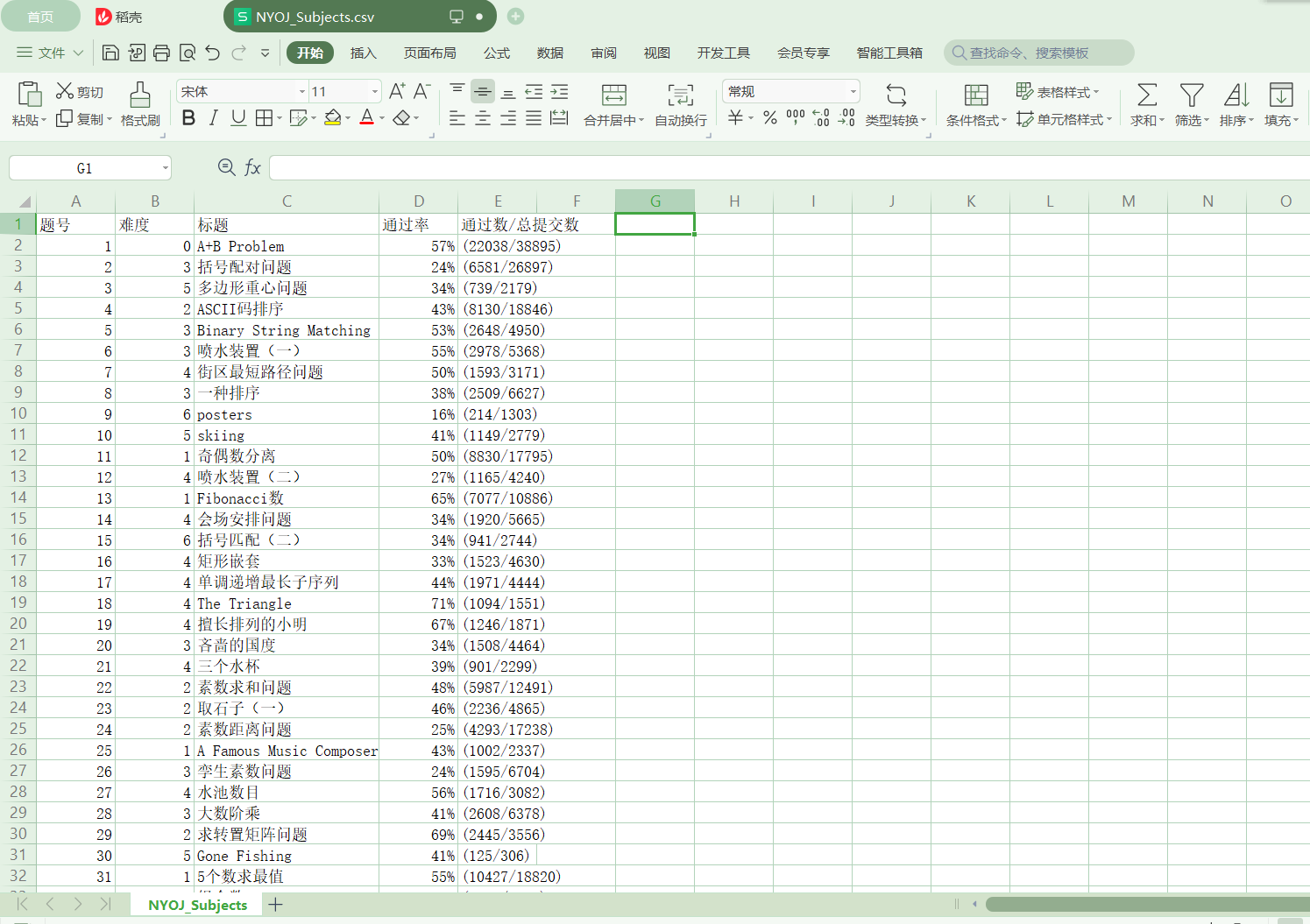Open the Name Box dropdown arrow
This screenshot has width=1310, height=924.
(x=165, y=168)
